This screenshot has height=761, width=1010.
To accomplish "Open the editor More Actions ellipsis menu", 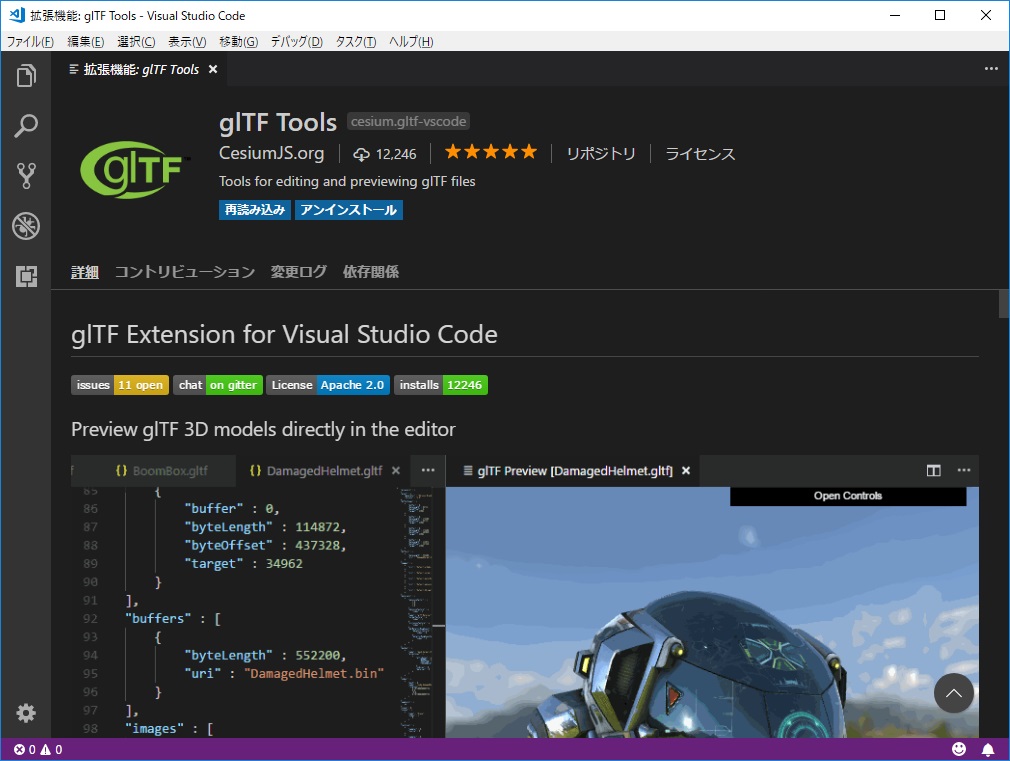I will pyautogui.click(x=991, y=68).
